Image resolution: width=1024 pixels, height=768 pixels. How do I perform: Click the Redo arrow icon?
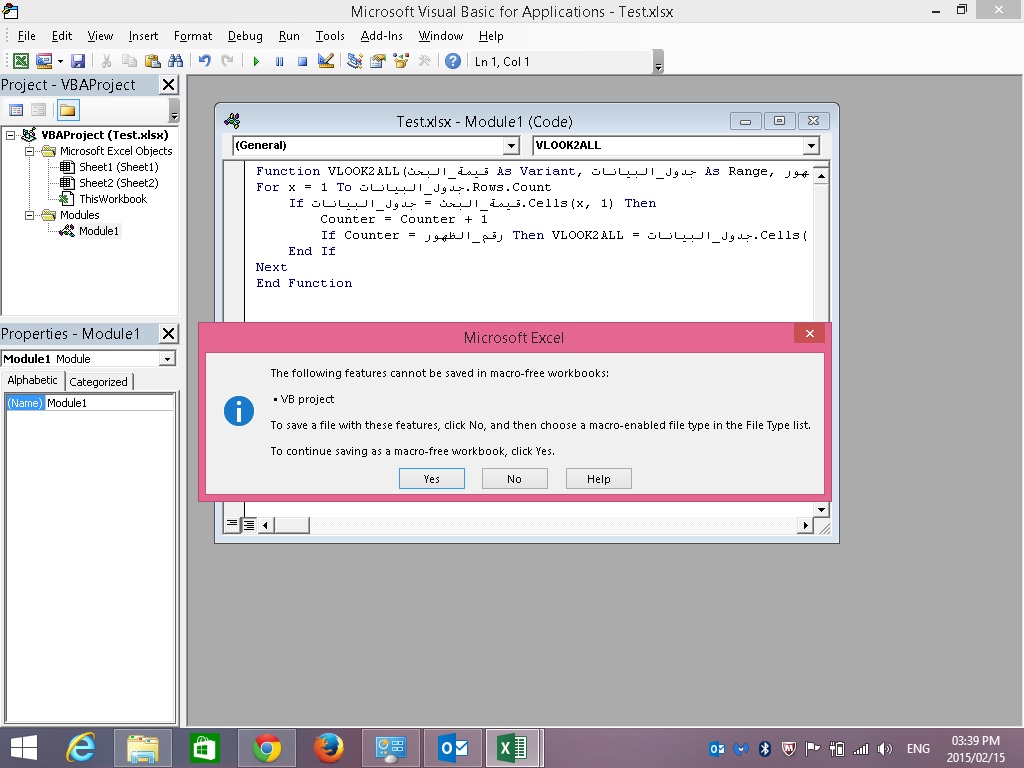[227, 61]
